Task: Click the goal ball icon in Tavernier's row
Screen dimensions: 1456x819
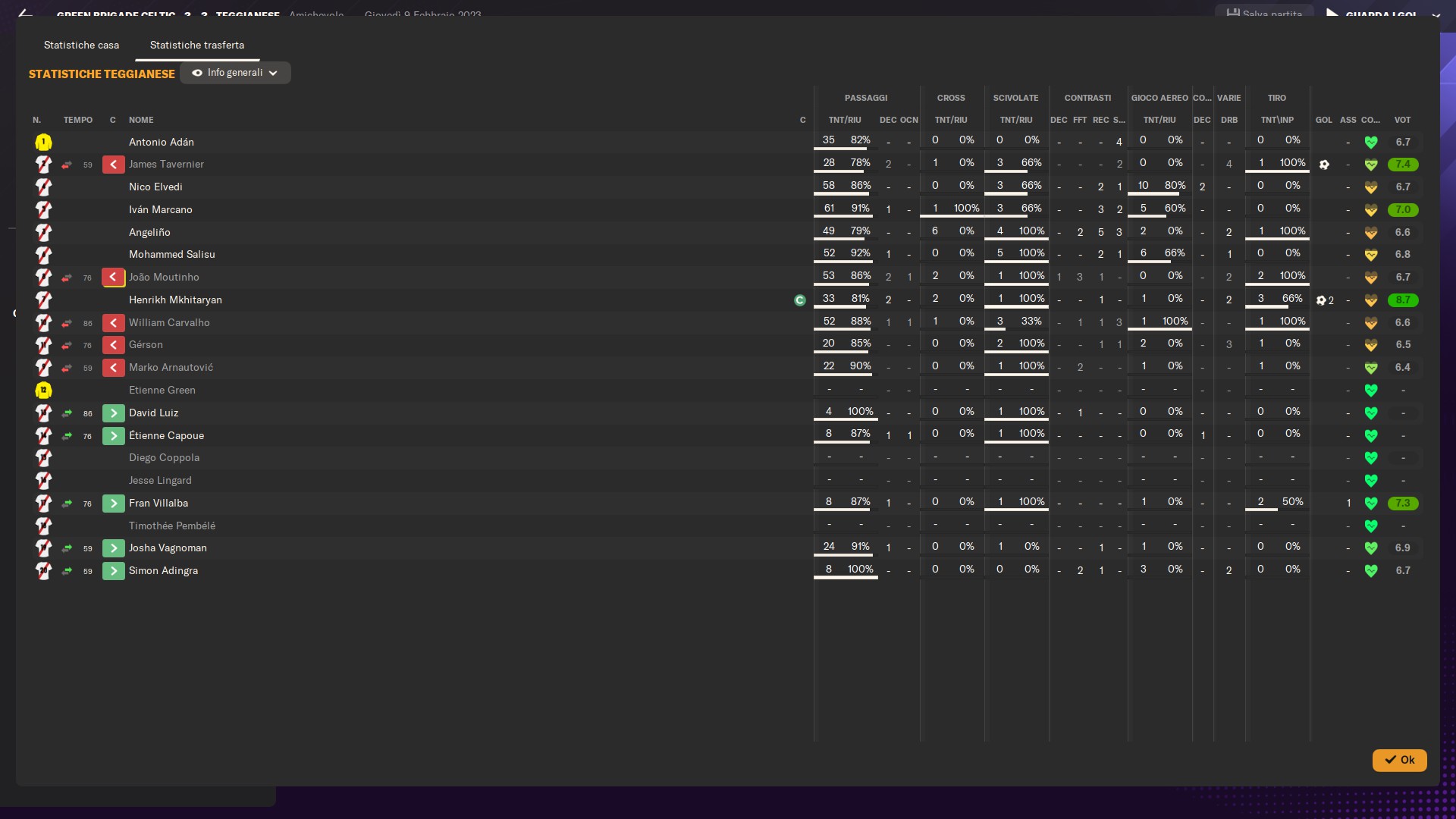Action: [x=1324, y=165]
